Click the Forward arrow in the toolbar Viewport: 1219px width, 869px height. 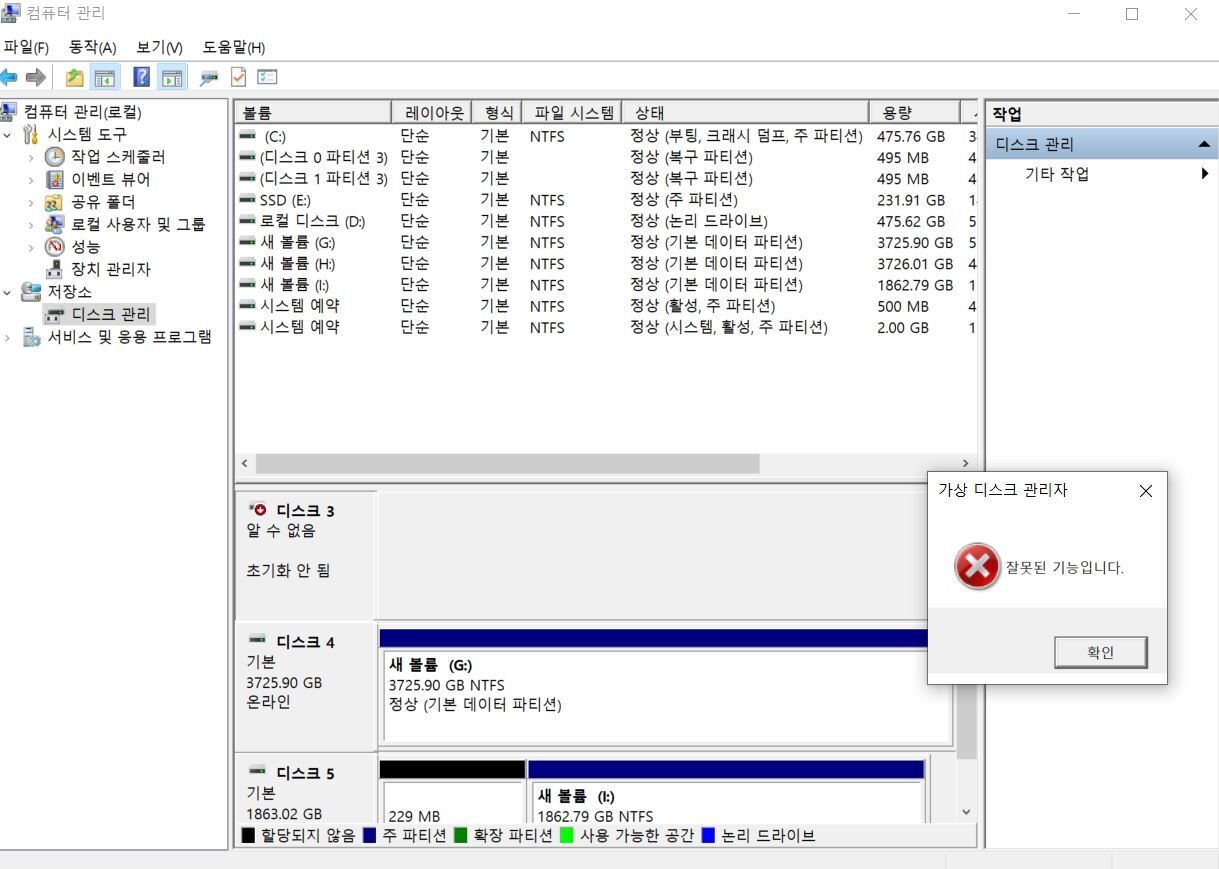point(36,77)
